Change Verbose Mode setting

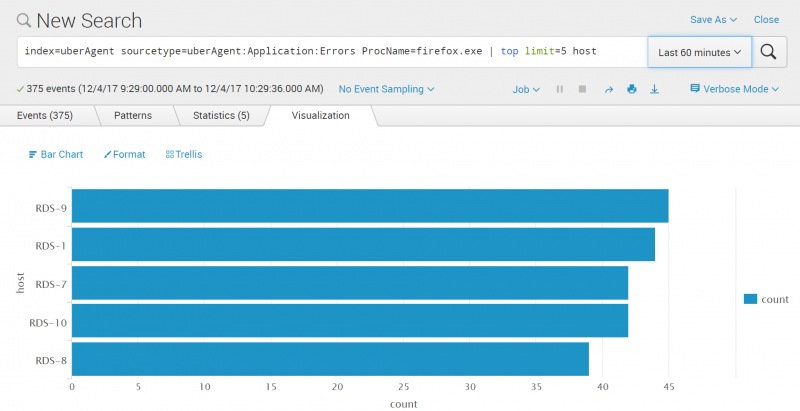735,89
